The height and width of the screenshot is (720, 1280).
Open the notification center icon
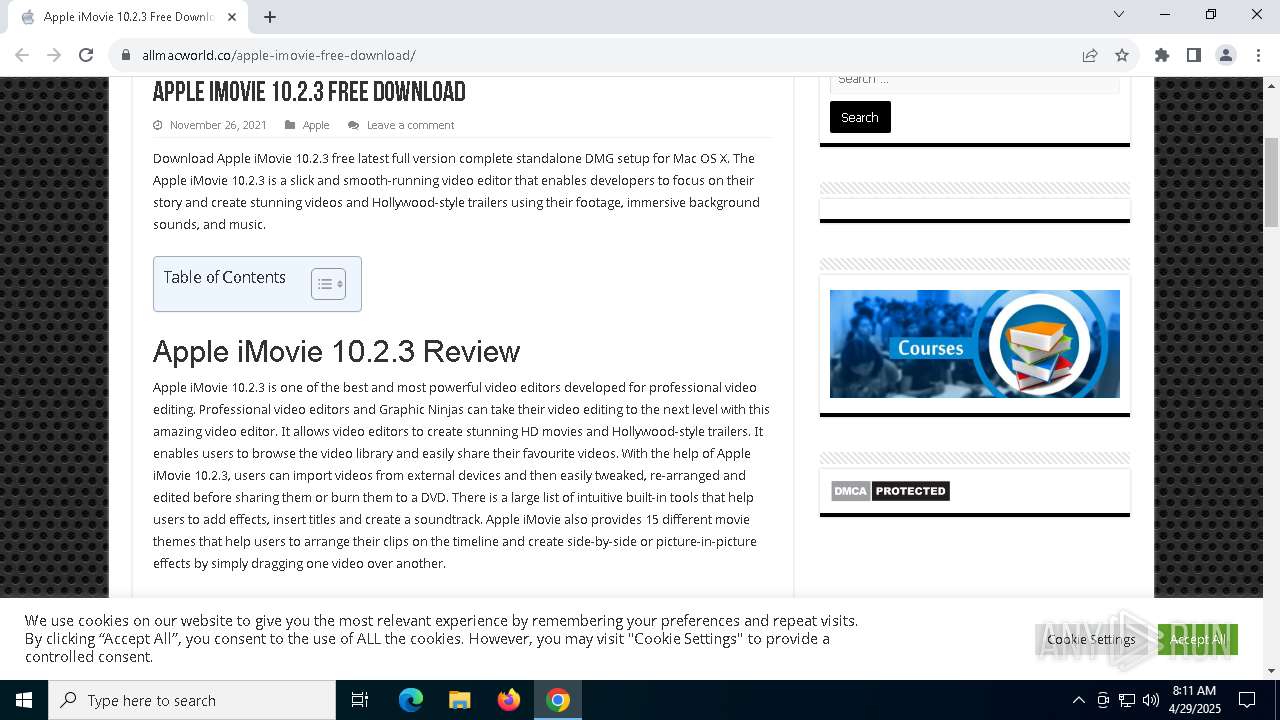tap(1247, 700)
